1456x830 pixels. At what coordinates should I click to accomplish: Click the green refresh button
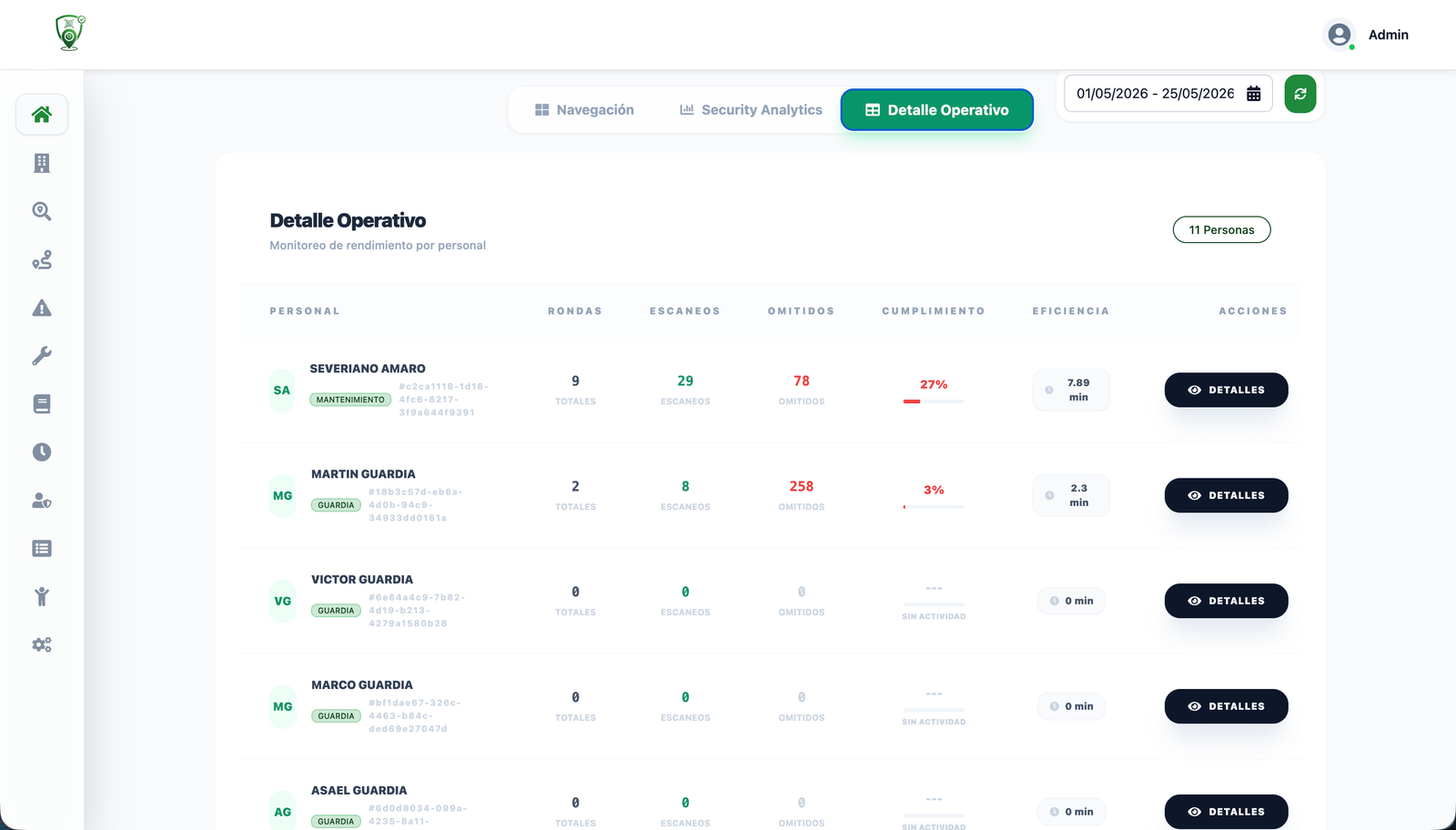pos(1300,94)
